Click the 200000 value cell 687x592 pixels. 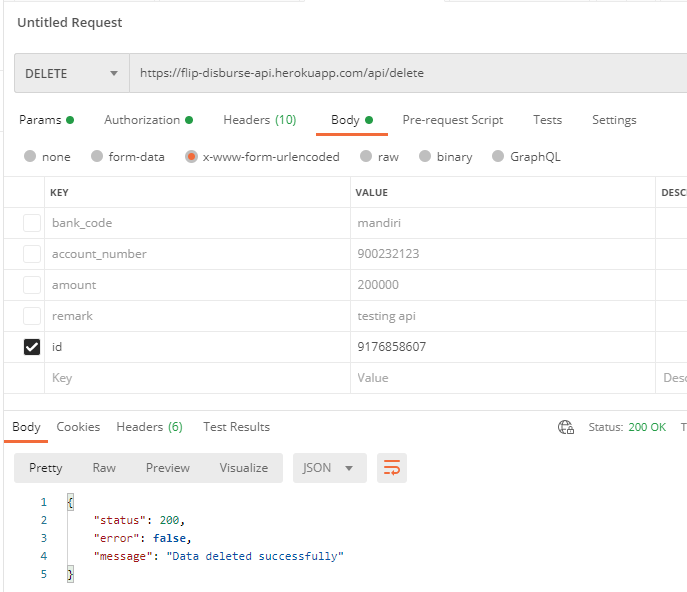[x=503, y=285]
